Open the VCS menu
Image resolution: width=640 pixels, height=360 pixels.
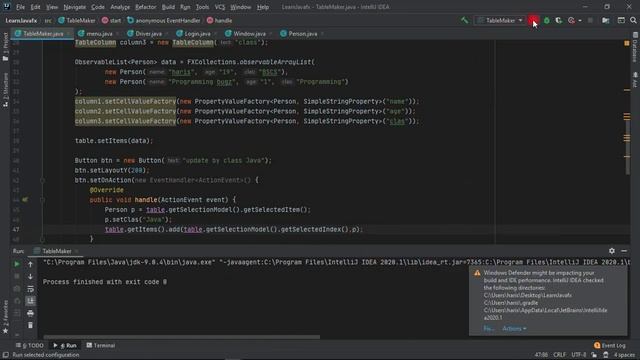[220, 7]
